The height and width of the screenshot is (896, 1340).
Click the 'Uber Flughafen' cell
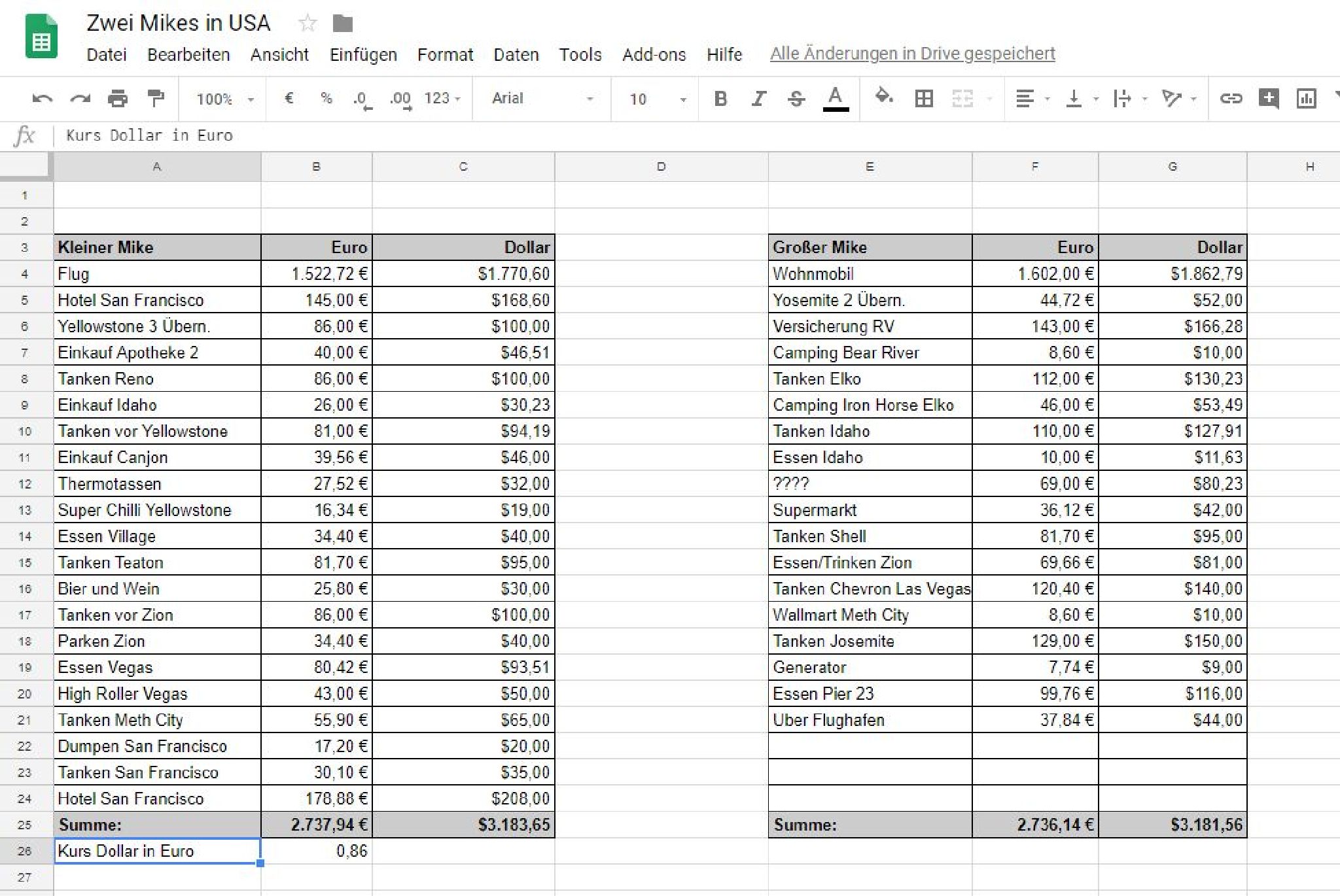870,719
